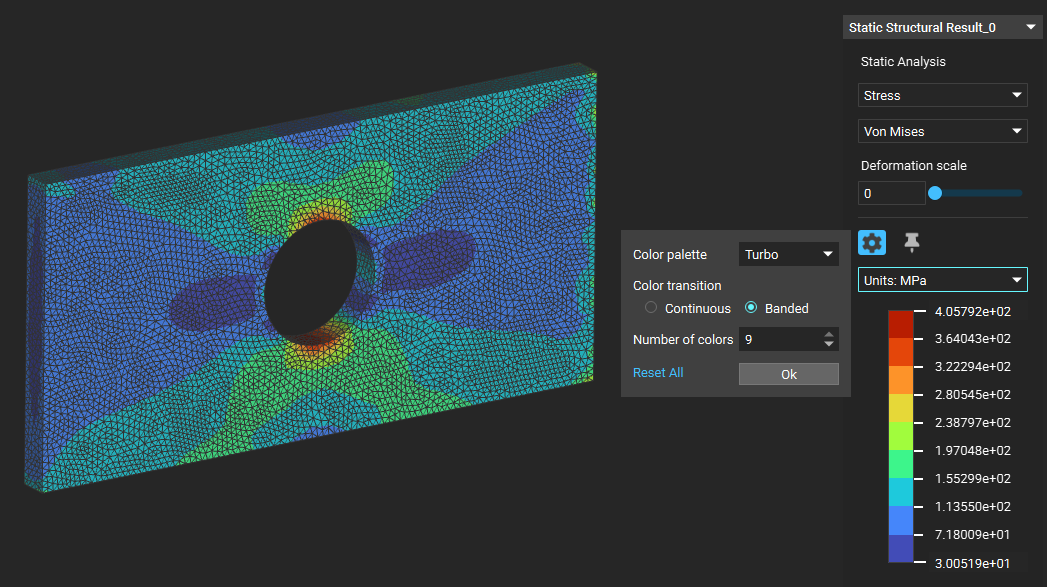This screenshot has width=1047, height=587.
Task: Click the Reset All link
Action: click(x=658, y=373)
